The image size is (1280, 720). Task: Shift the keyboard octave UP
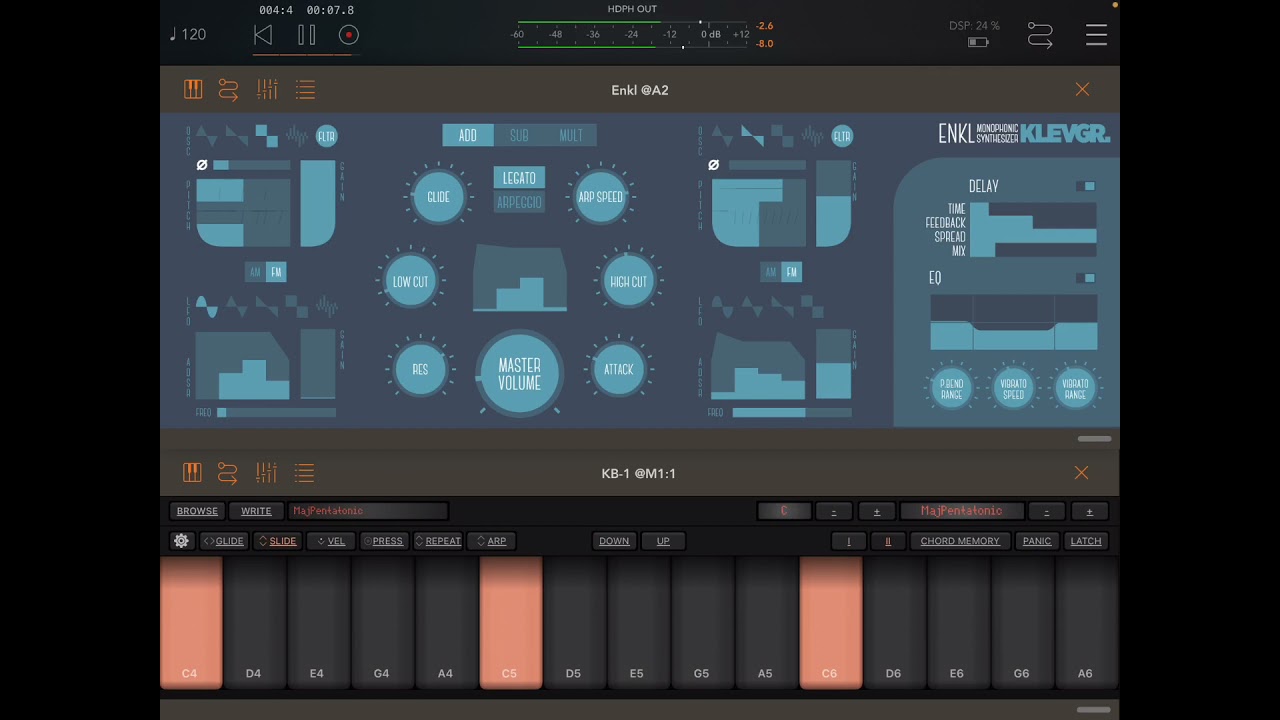point(663,541)
